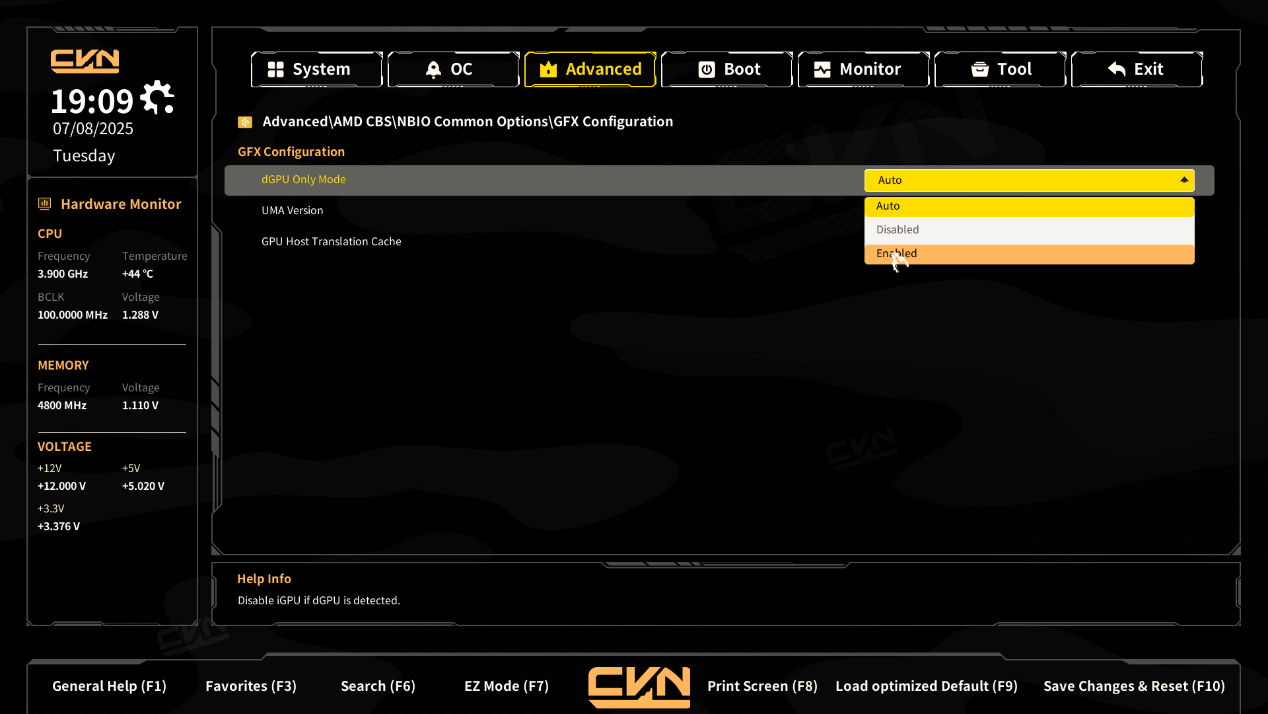Click the Help Info heading
Screen dimensions: 1268x714
(x=264, y=579)
